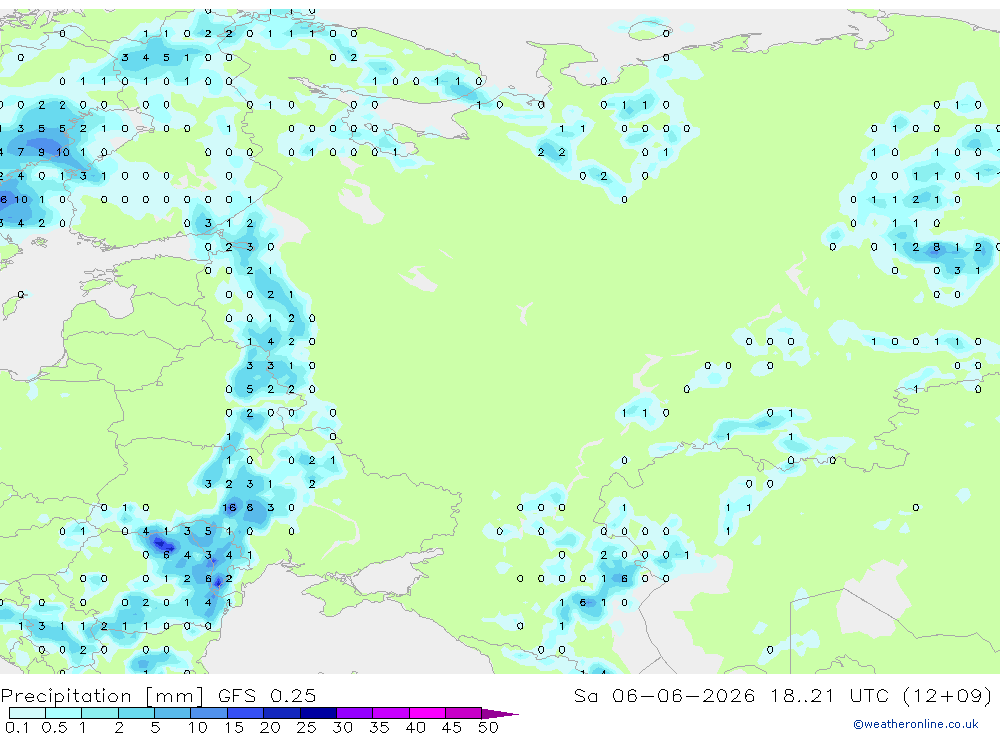Click the '18..21 UTC' time range text
This screenshot has width=1000, height=733.
[830, 696]
